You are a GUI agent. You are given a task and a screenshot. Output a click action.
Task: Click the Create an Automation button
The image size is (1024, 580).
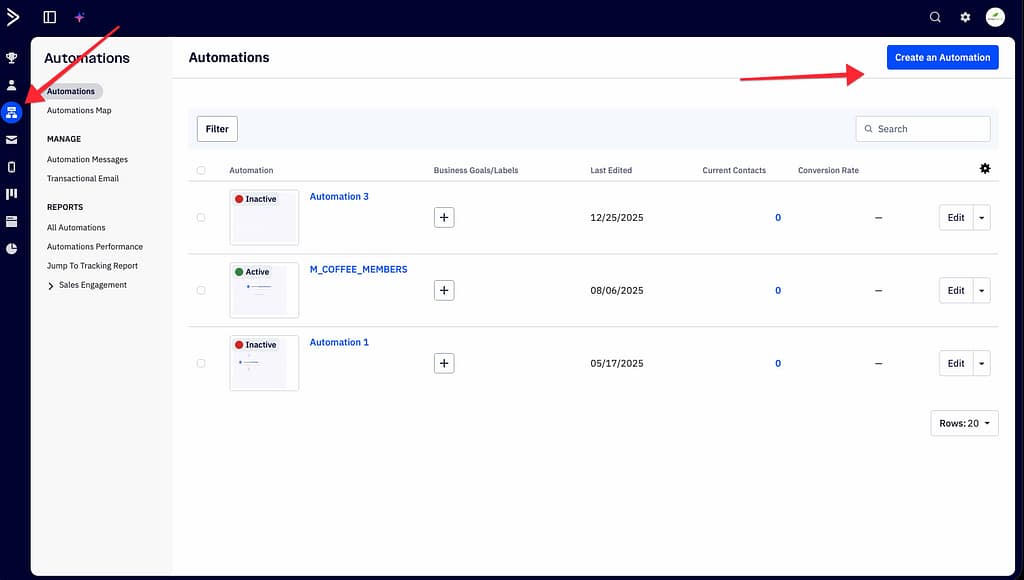tap(942, 57)
